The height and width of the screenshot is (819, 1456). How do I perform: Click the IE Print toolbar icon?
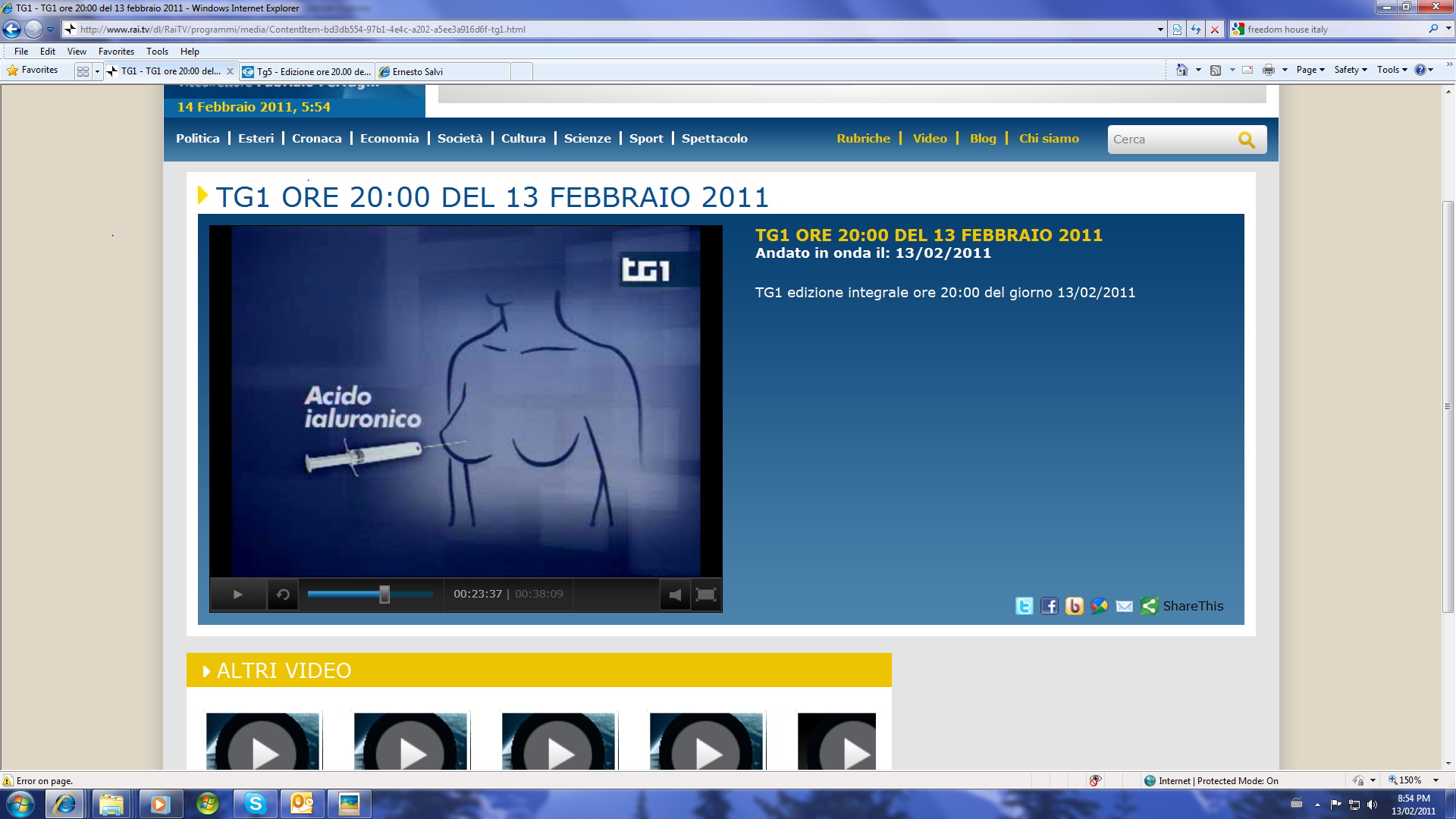tap(1268, 70)
